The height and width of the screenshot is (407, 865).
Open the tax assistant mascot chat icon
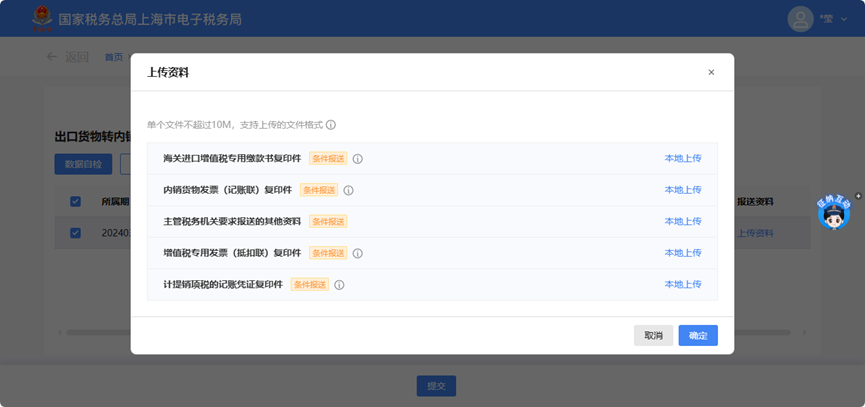click(833, 212)
